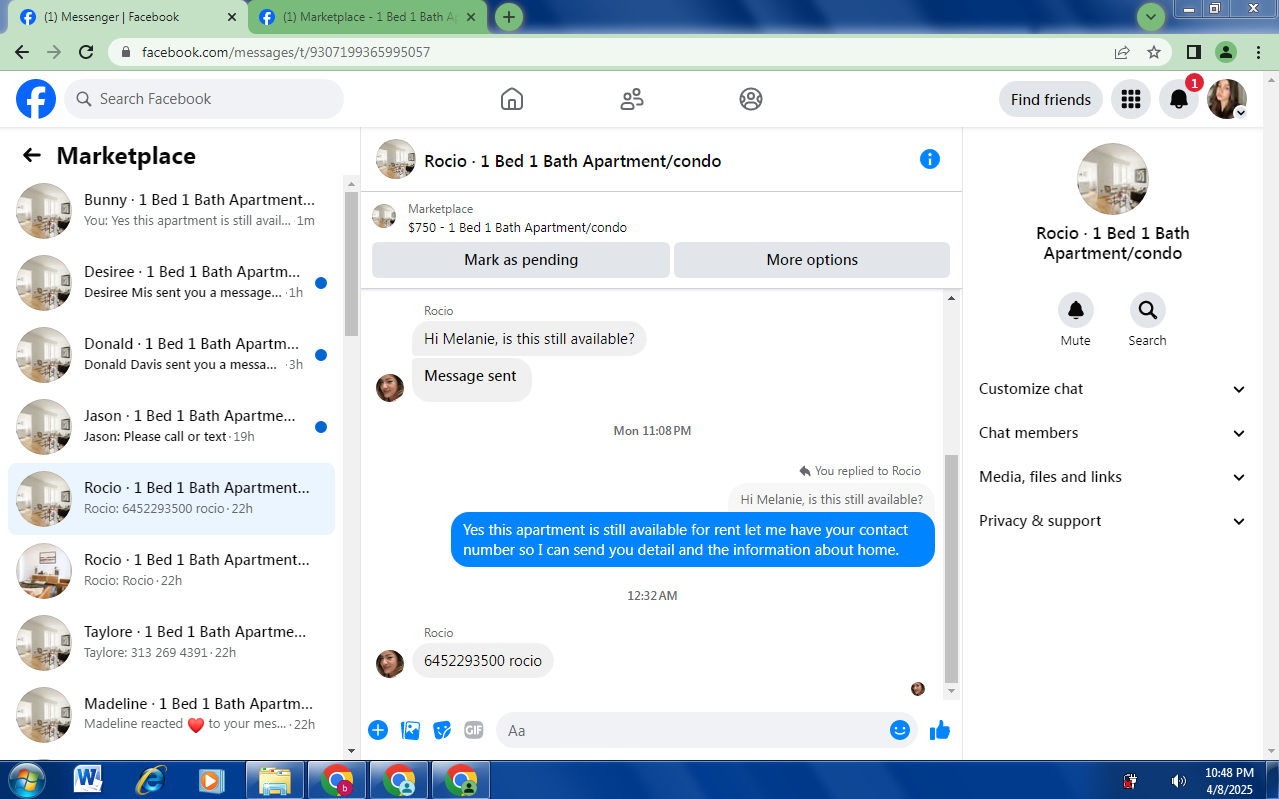Open Taylore conversation
Screen dimensions: 1279x799
coord(171,643)
